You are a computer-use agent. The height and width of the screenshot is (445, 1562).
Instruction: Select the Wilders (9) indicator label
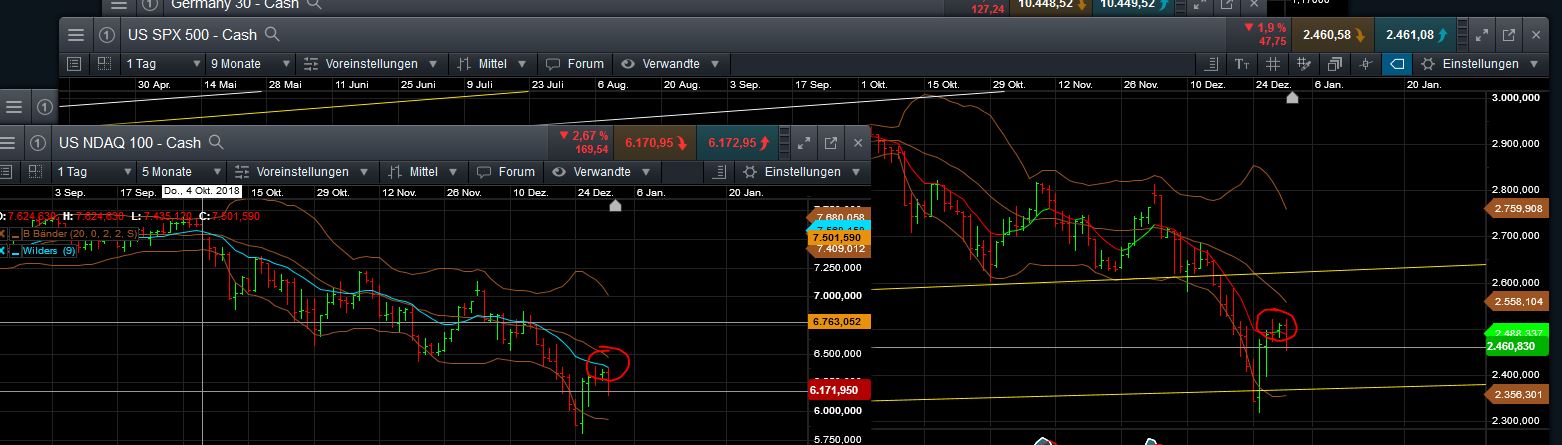tap(50, 251)
